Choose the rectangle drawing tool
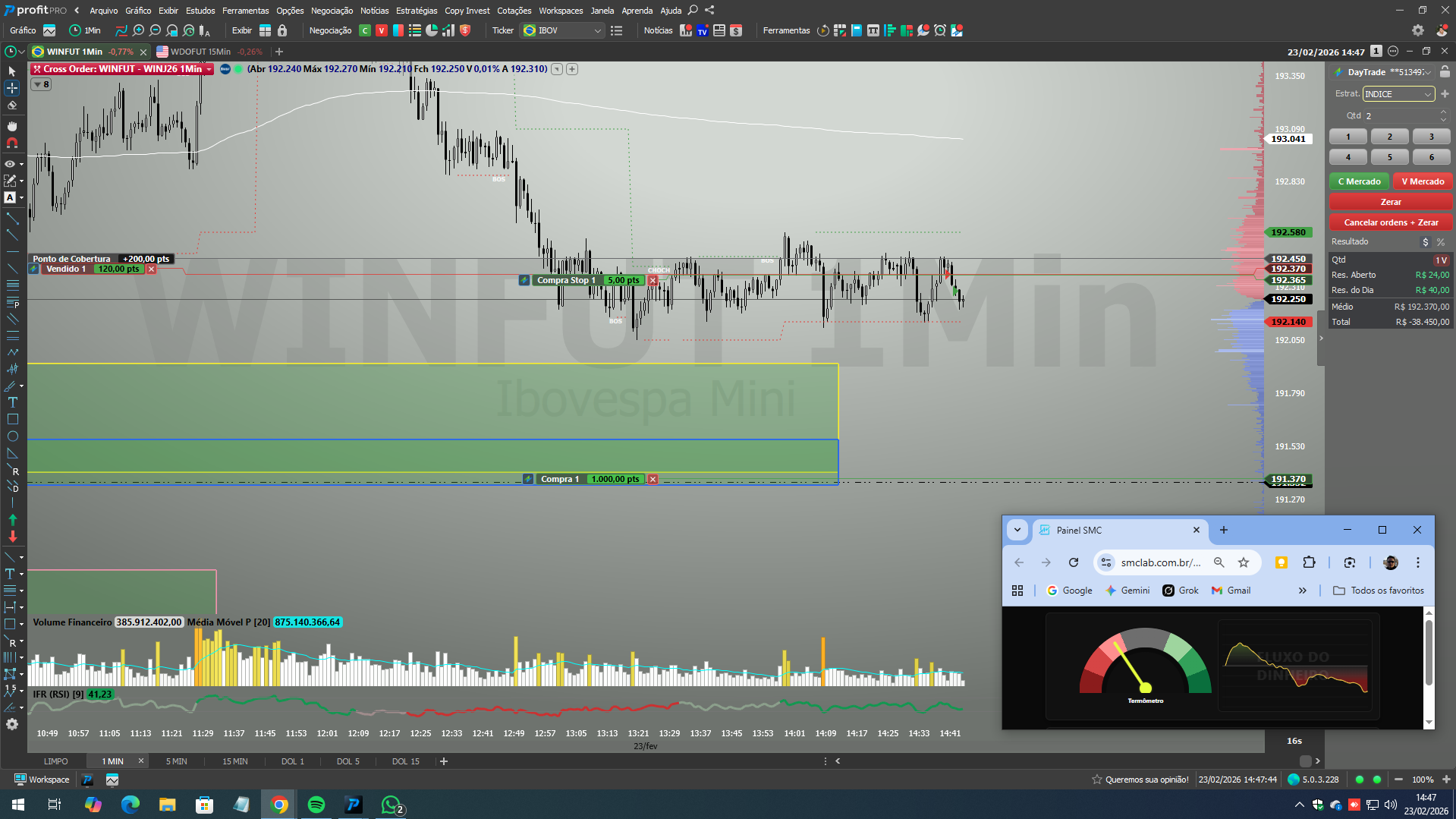 tap(12, 419)
